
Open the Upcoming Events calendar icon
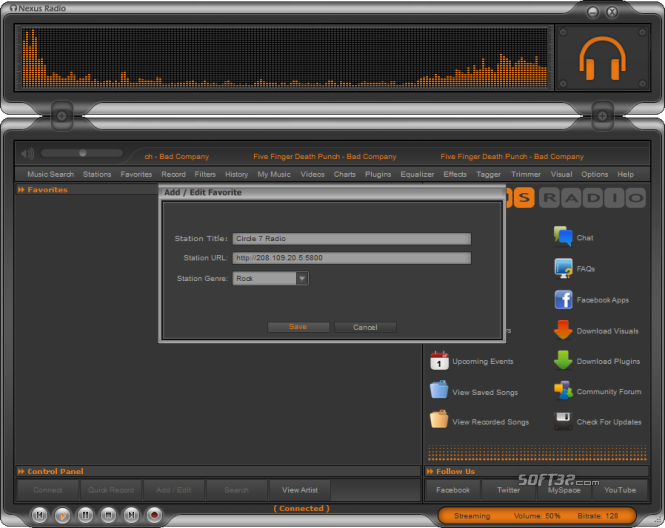click(439, 360)
